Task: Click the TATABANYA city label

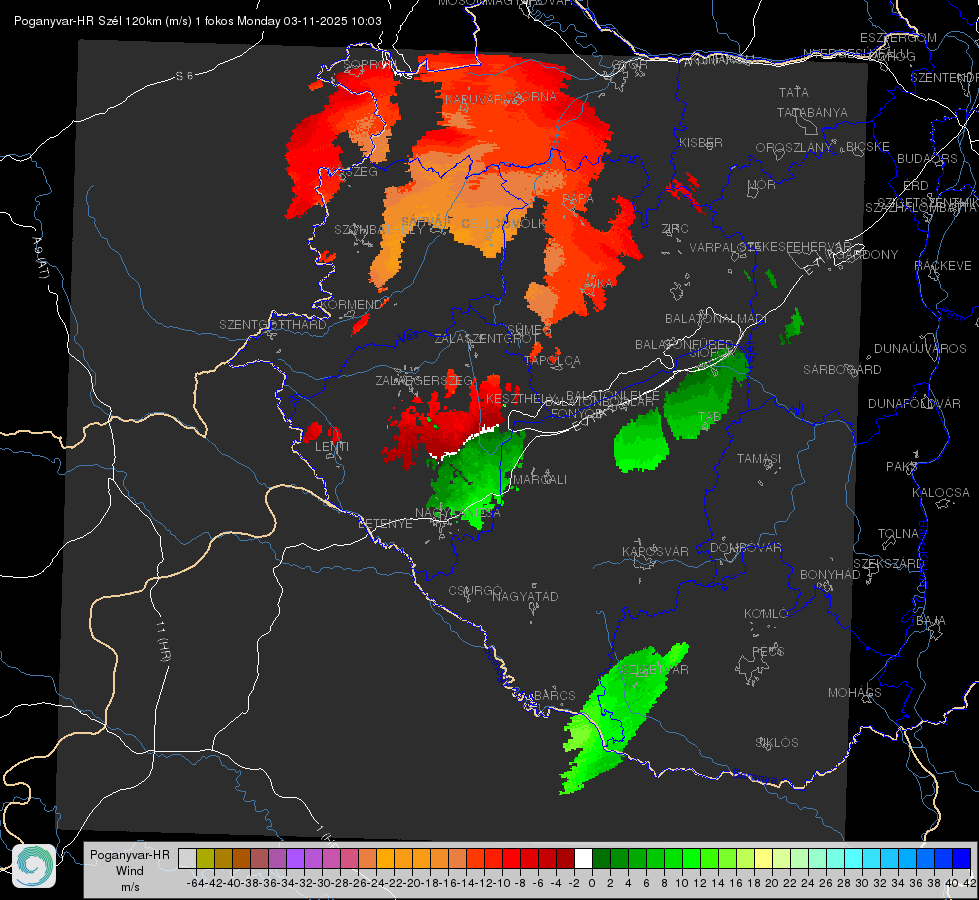Action: pyautogui.click(x=812, y=112)
